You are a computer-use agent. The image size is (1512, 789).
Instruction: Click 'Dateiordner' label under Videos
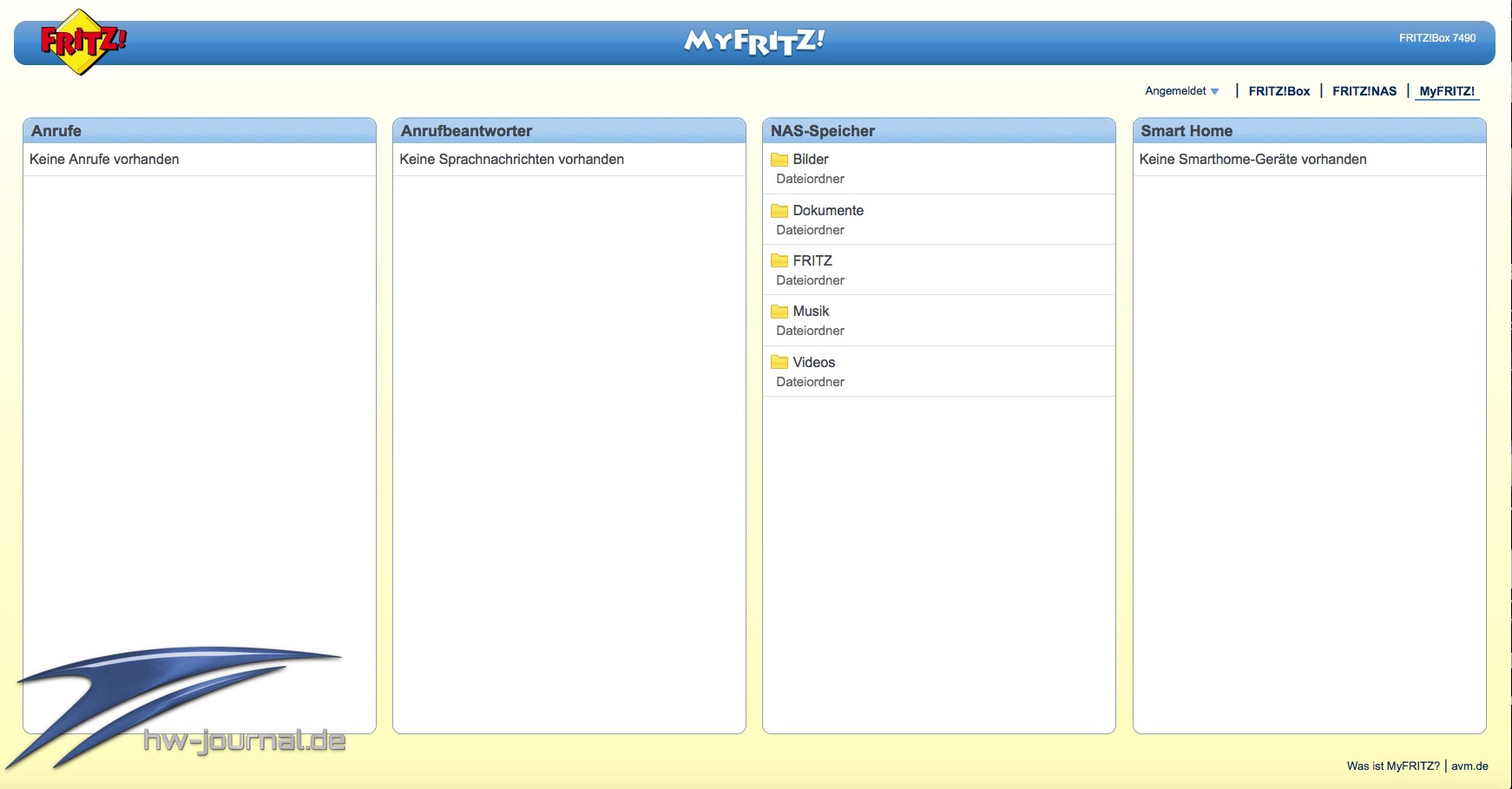tap(810, 382)
